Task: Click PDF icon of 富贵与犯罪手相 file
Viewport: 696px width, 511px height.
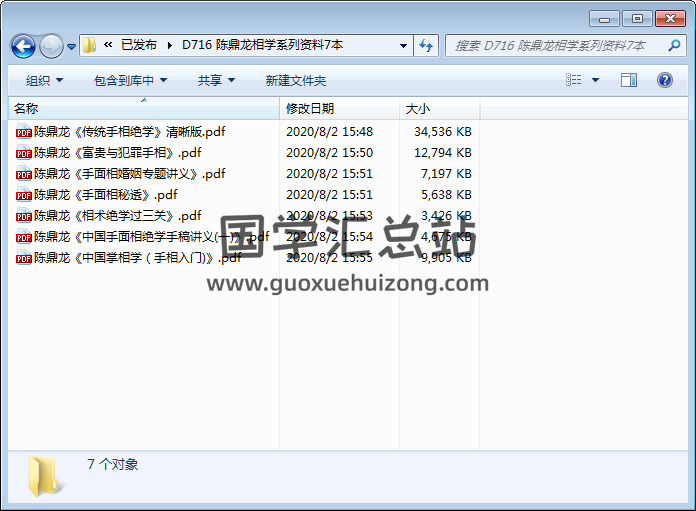Action: (x=24, y=153)
